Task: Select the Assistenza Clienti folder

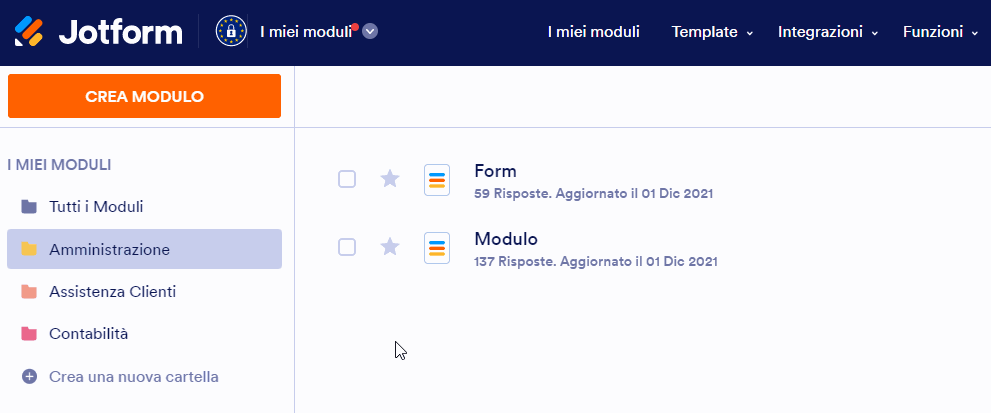Action: coord(112,292)
